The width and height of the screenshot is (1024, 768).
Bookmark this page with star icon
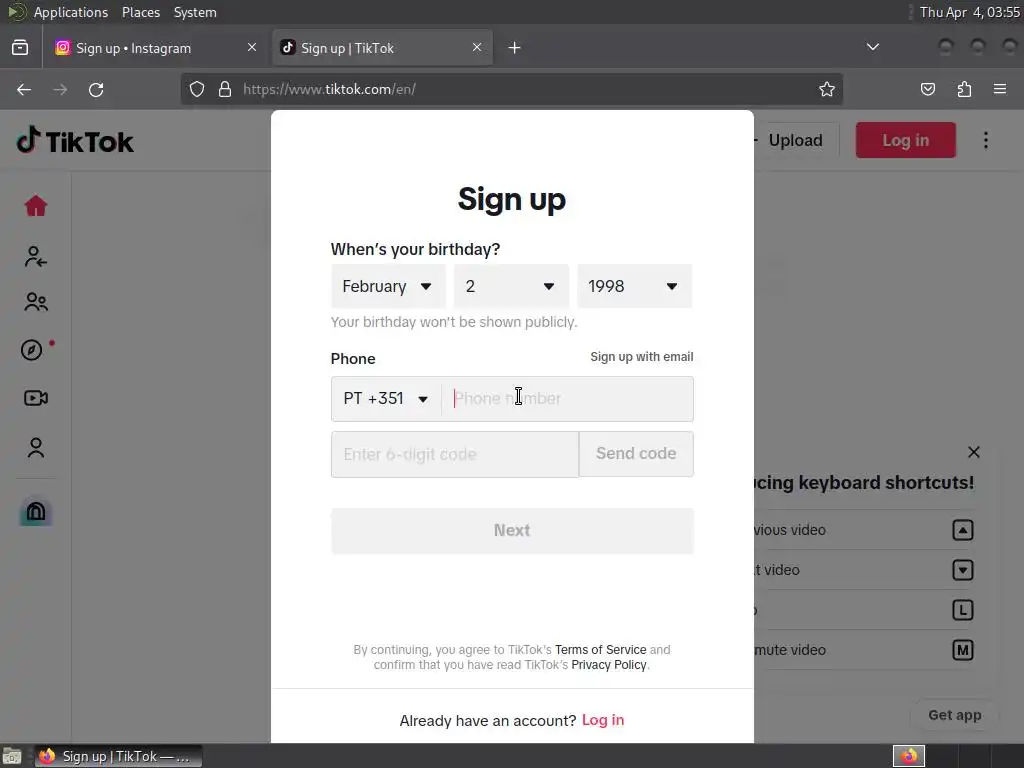(827, 89)
